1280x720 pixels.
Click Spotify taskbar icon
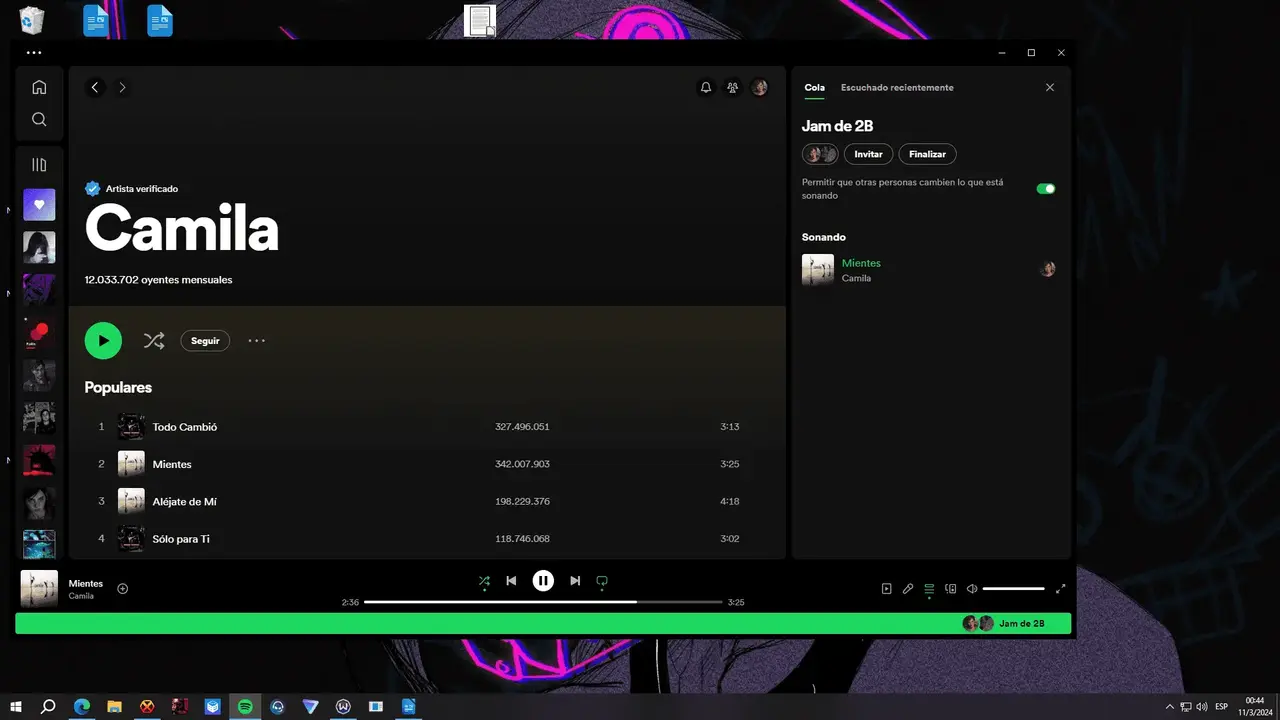click(245, 707)
